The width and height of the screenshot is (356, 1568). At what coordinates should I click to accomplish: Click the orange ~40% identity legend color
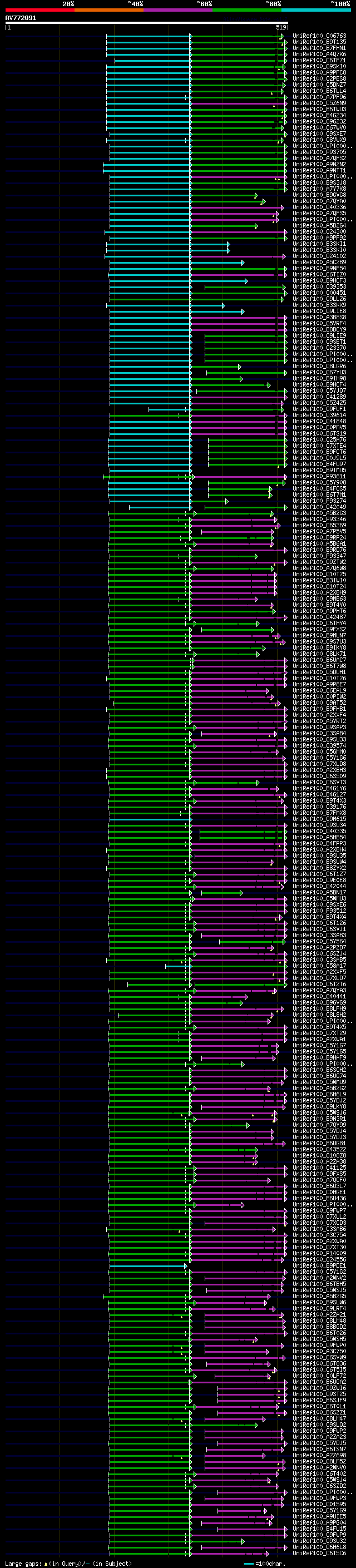pos(109,10)
